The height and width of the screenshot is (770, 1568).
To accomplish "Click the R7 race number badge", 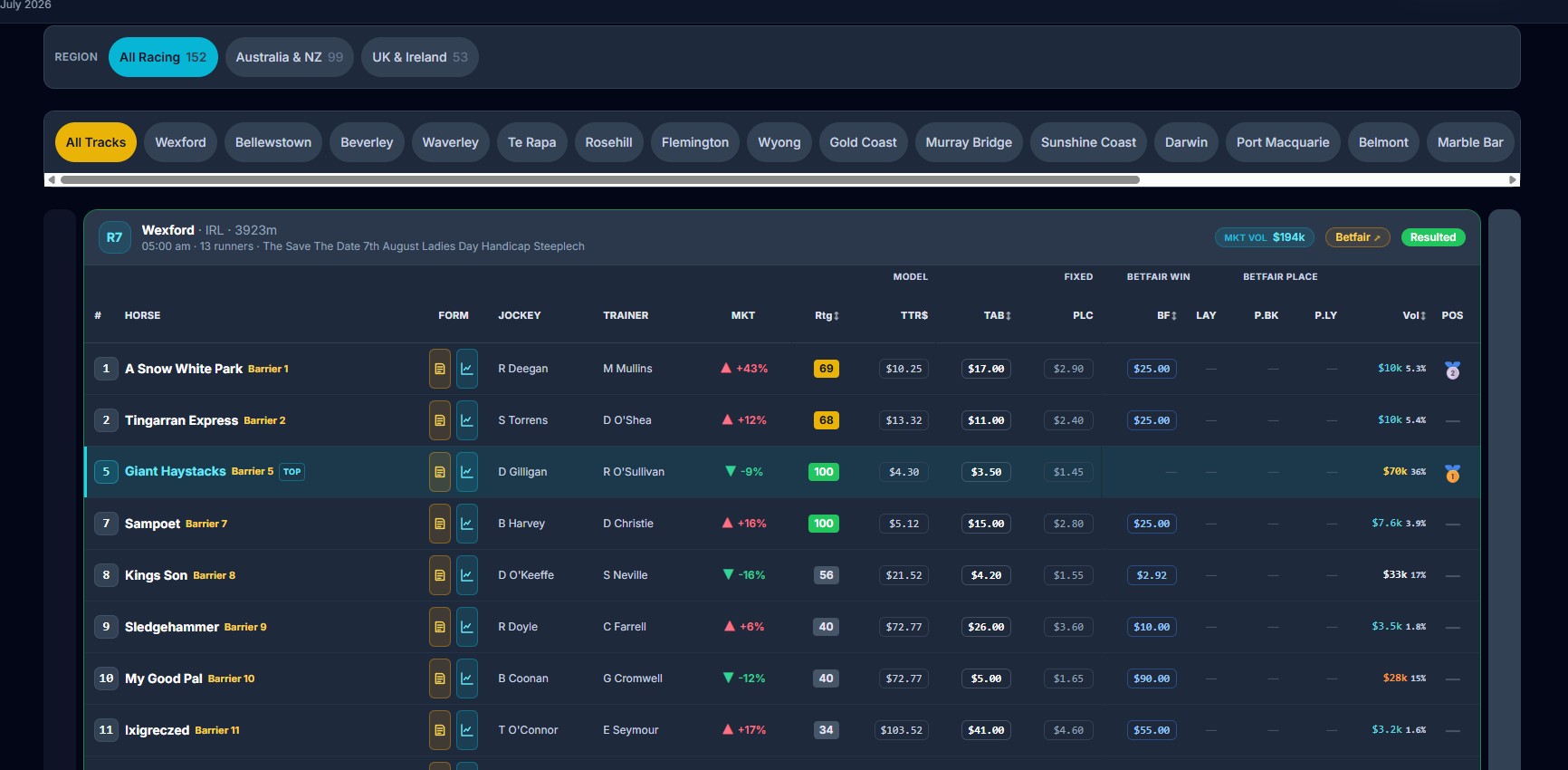I will click(114, 237).
